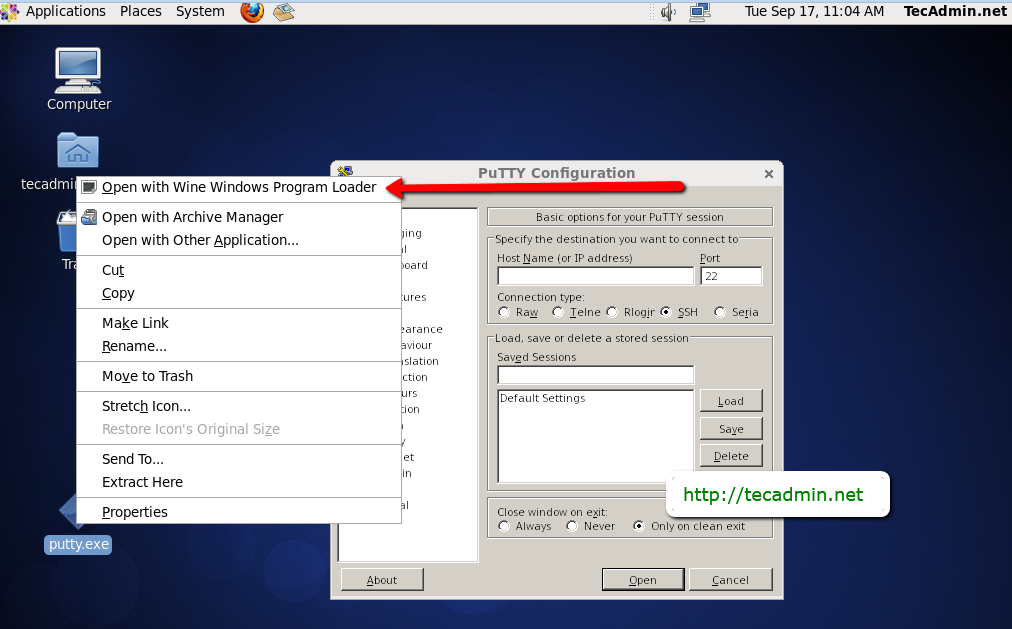
Task: Open the network connection icon in the panel
Action: [700, 12]
